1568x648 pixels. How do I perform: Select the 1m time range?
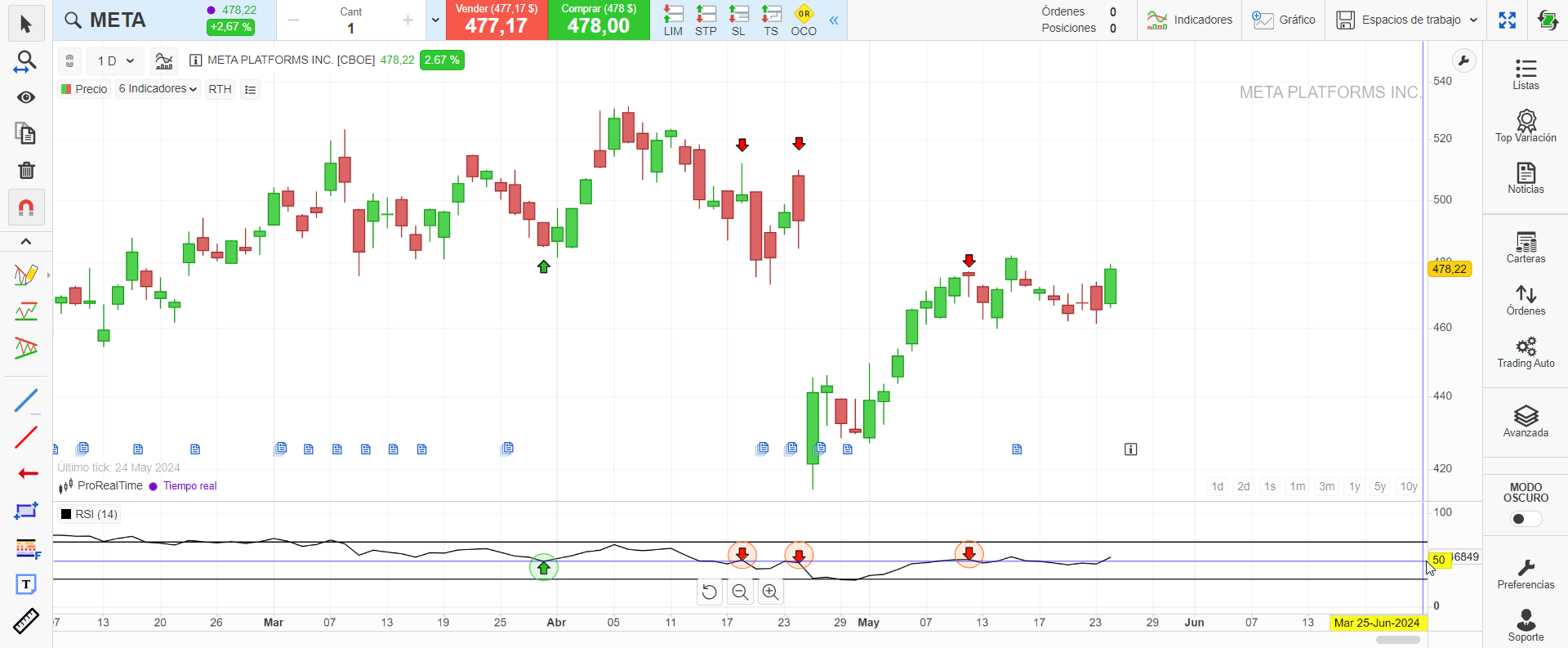[1297, 486]
